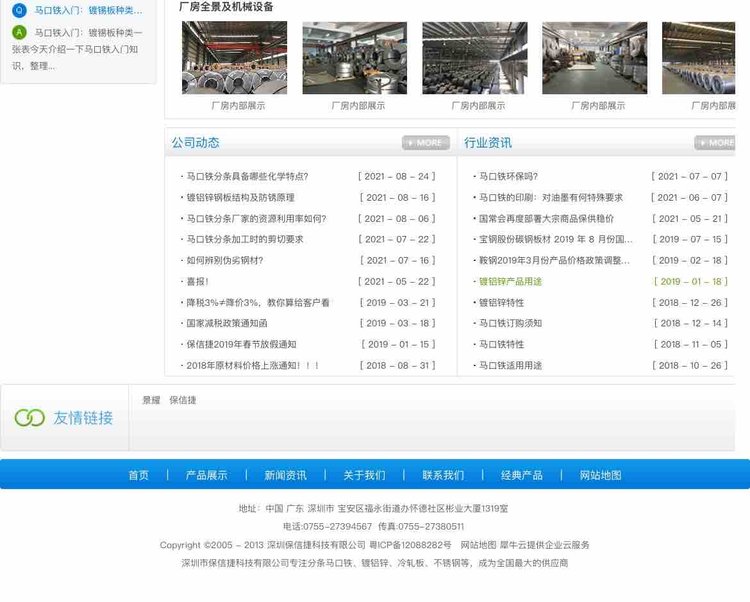Screen dimensions: 750x602
Task: Open 保信捷2019年春节放假通知 notice
Action: pyautogui.click(x=241, y=345)
